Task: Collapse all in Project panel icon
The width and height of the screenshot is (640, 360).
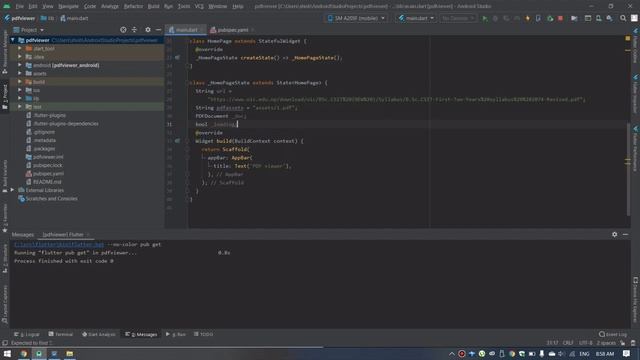Action: (134, 30)
